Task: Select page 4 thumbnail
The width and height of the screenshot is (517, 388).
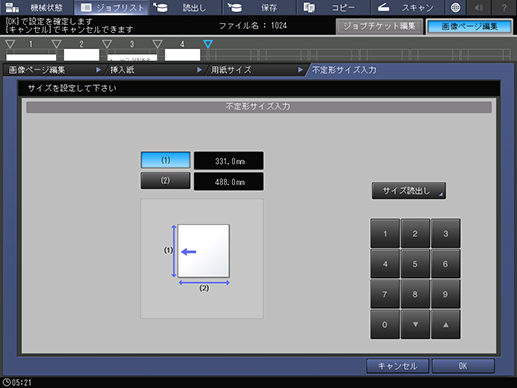Action: tap(182, 55)
